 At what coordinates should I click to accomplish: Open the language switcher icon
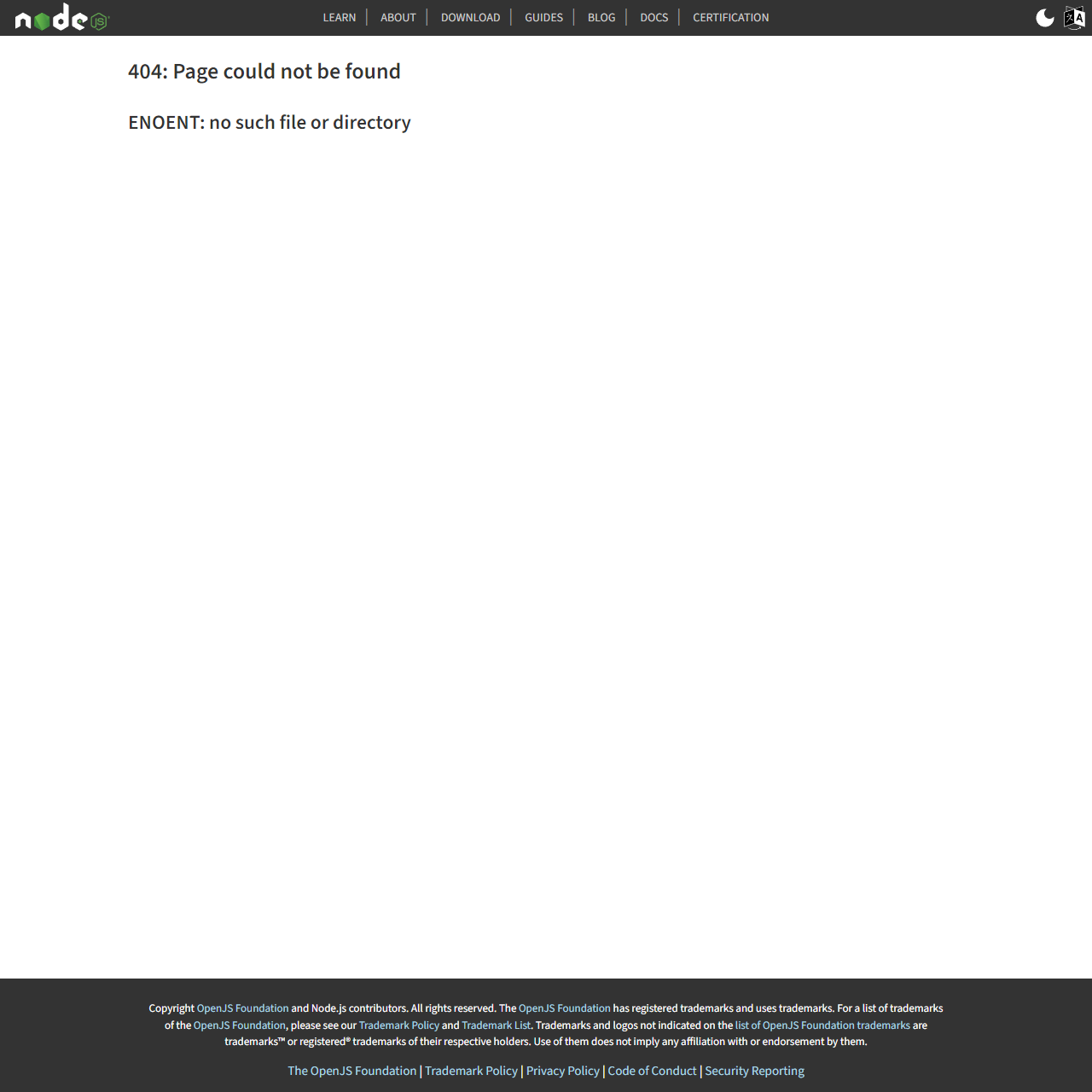[1075, 17]
